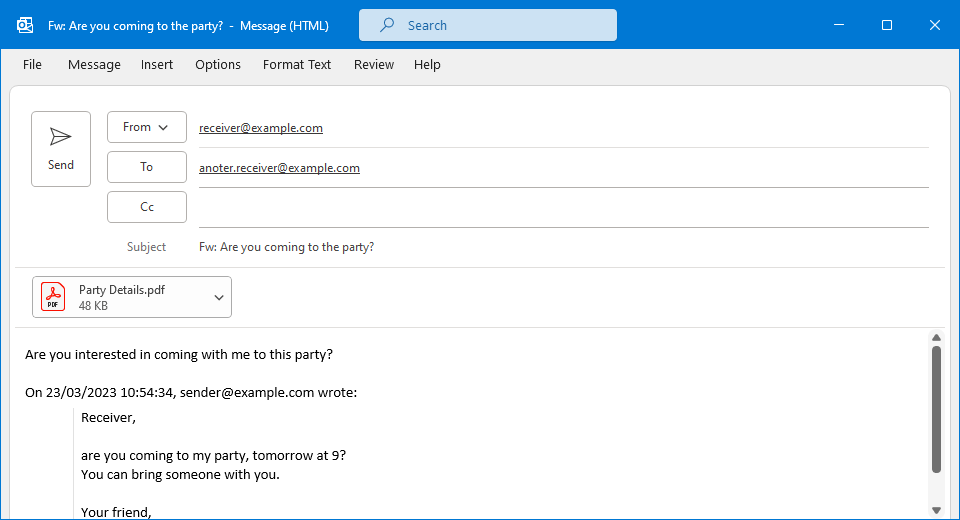Click the message body scrollbar thumb
This screenshot has height=520, width=960.
[936, 408]
